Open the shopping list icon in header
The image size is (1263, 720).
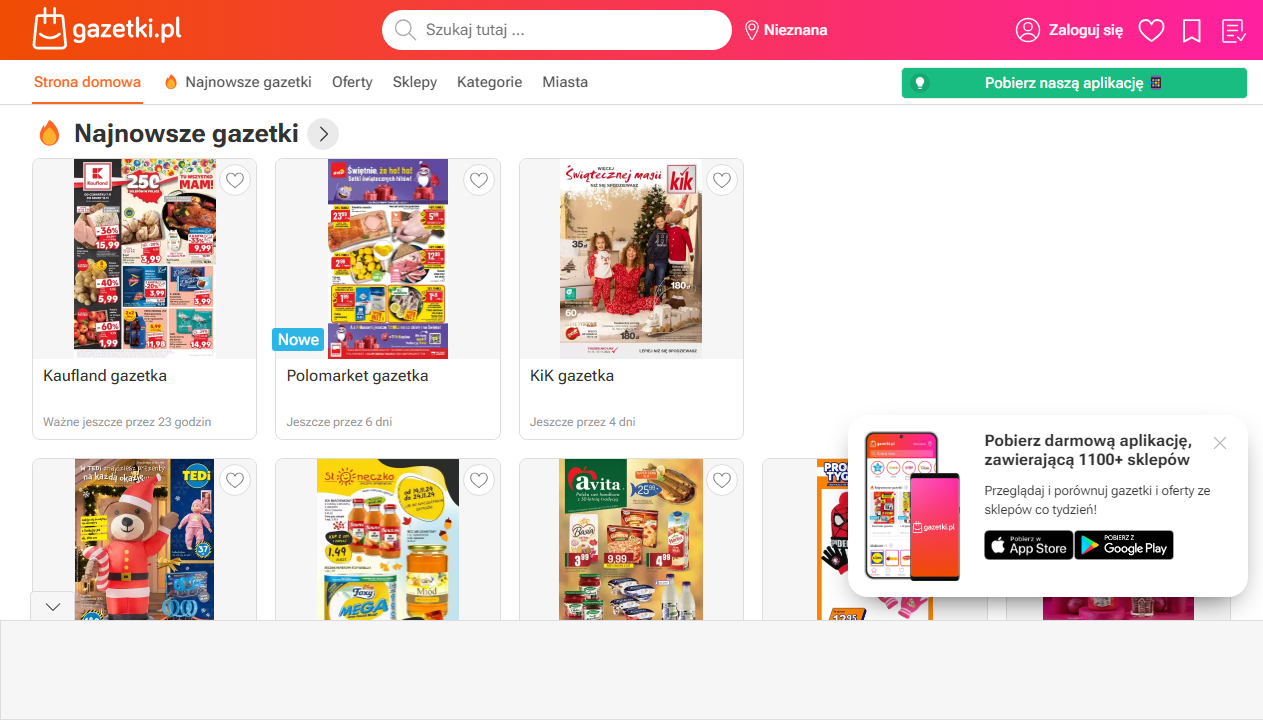pyautogui.click(x=1234, y=30)
